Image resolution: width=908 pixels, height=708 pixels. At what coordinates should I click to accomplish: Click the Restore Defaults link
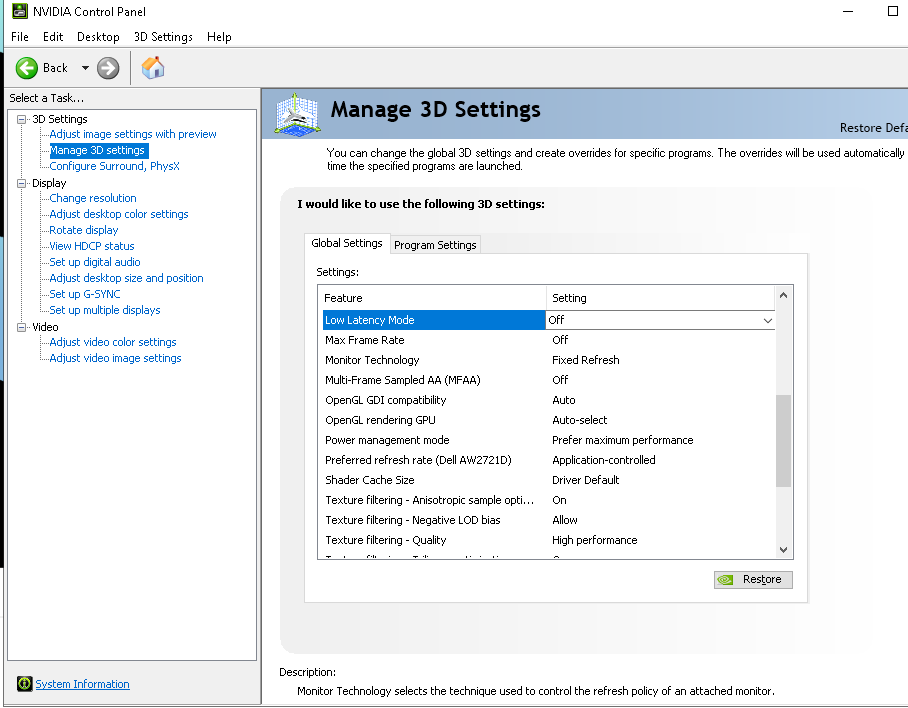pyautogui.click(x=873, y=127)
